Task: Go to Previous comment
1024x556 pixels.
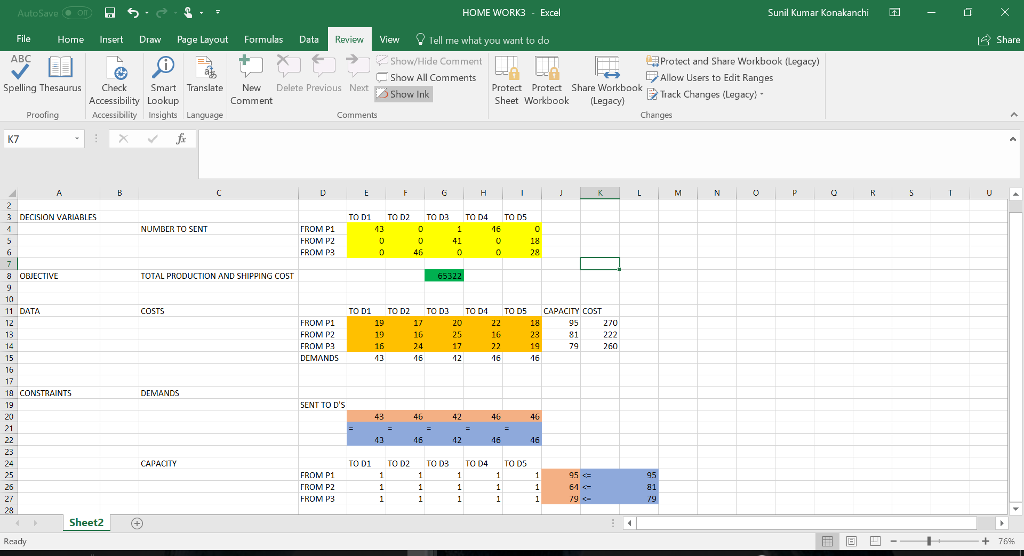Action: (x=324, y=74)
